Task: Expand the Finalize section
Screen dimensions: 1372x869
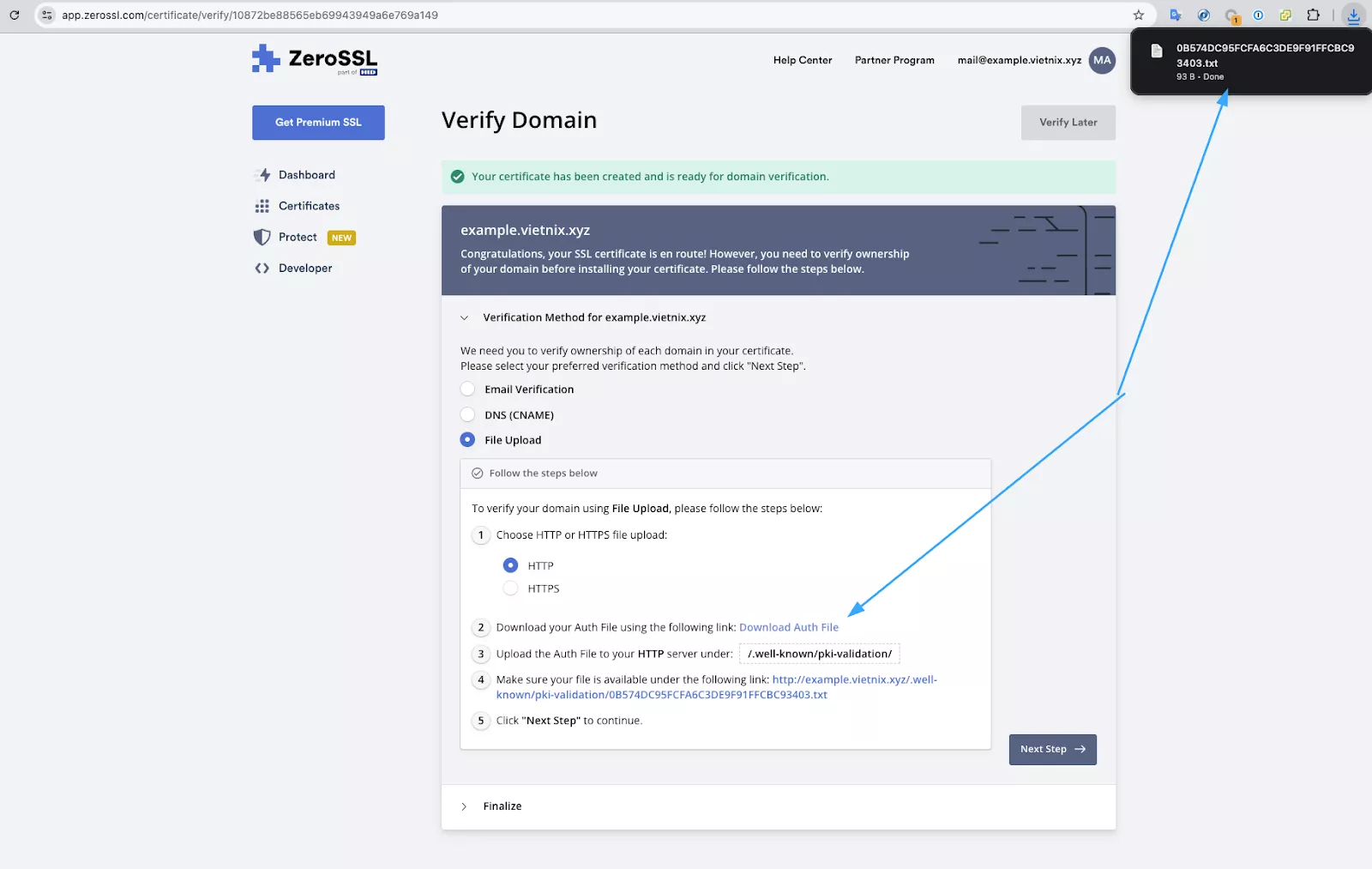Action: tap(464, 806)
